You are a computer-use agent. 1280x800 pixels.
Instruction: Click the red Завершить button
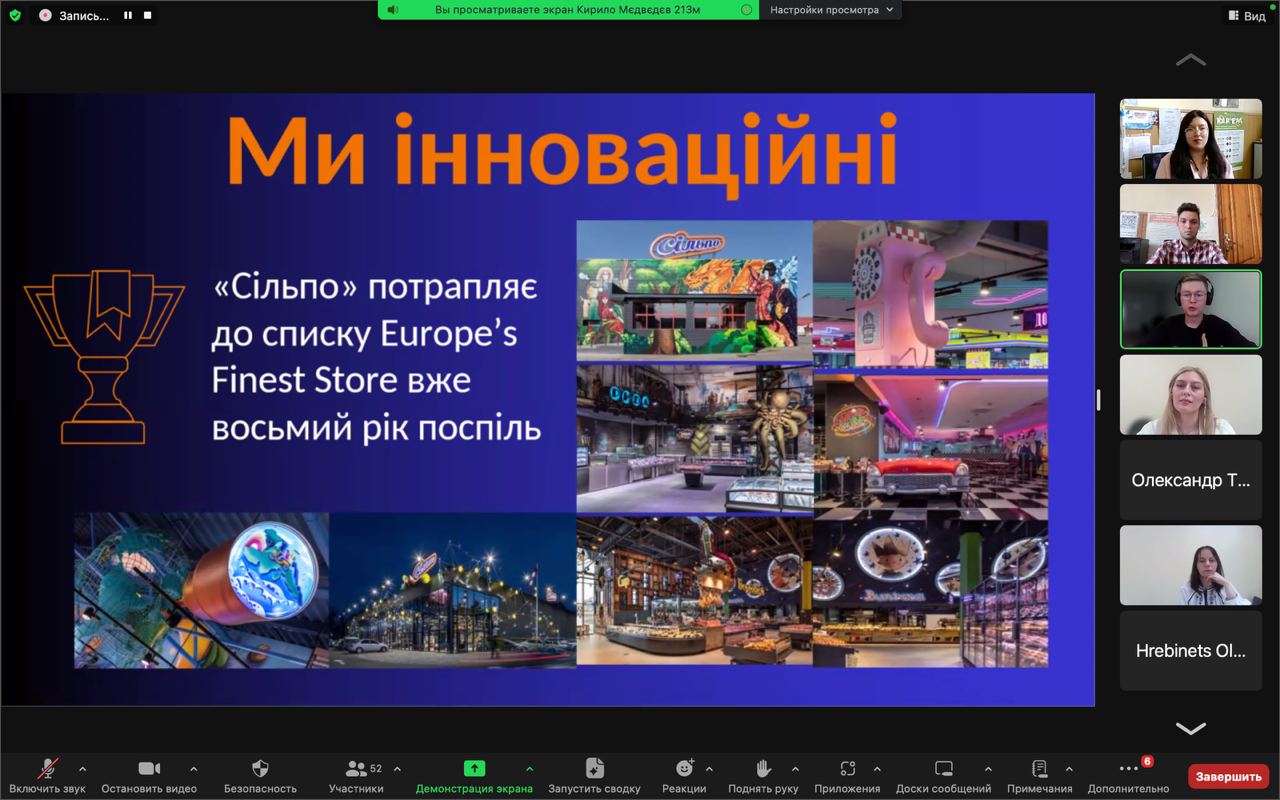click(x=1228, y=777)
